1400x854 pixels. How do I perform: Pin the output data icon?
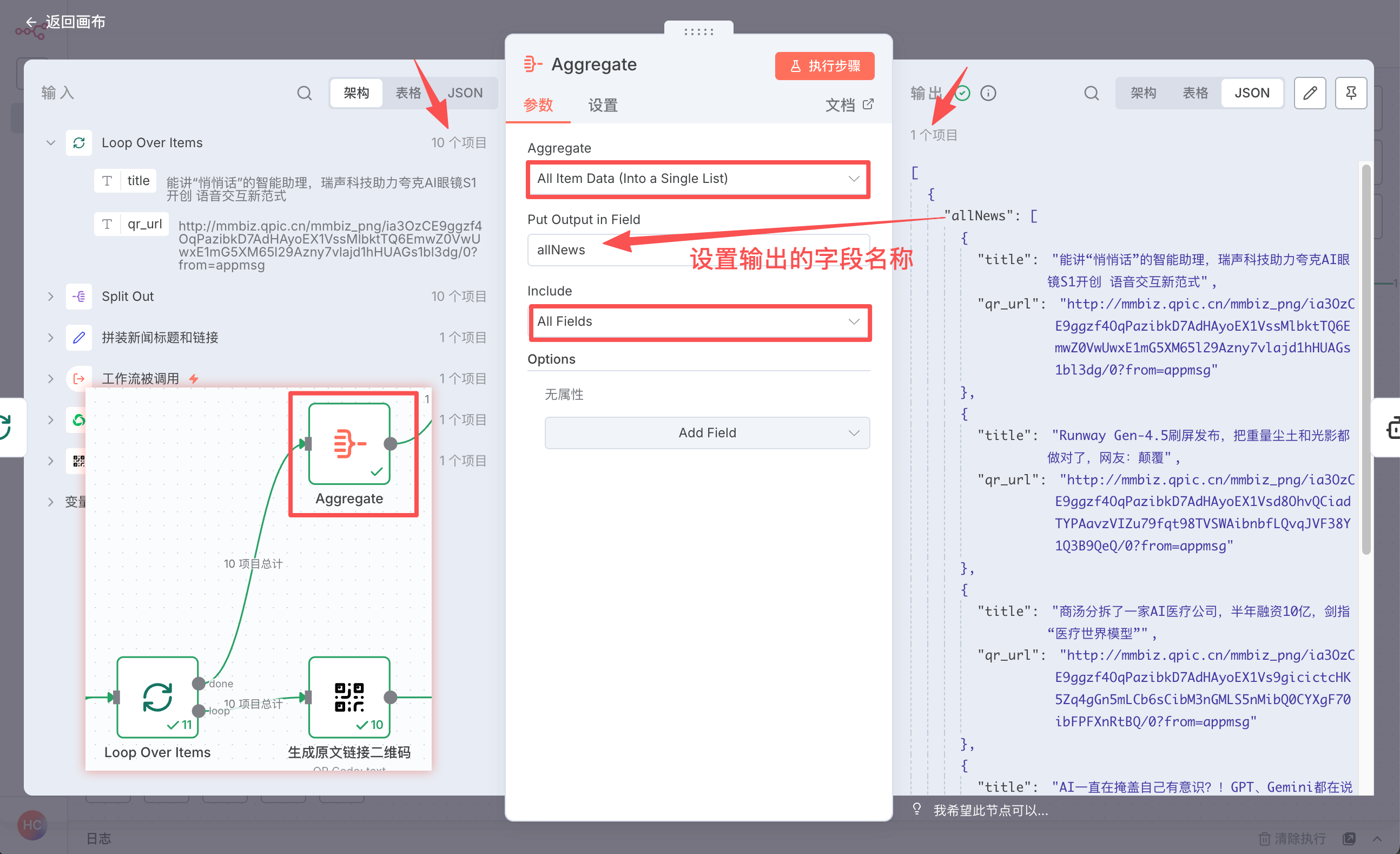tap(1351, 93)
